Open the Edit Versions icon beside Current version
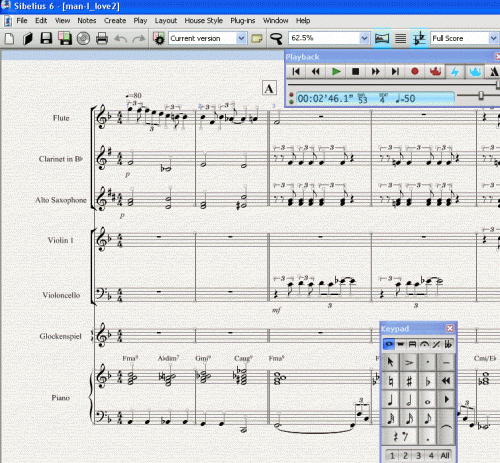Viewport: 500px width, 463px height. [x=159, y=39]
